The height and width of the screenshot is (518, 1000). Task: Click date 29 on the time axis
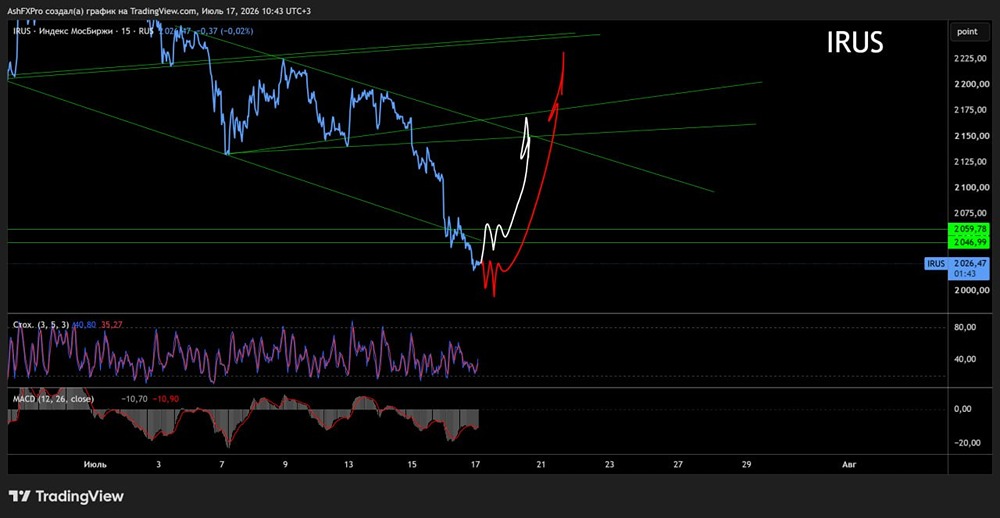[x=746, y=464]
